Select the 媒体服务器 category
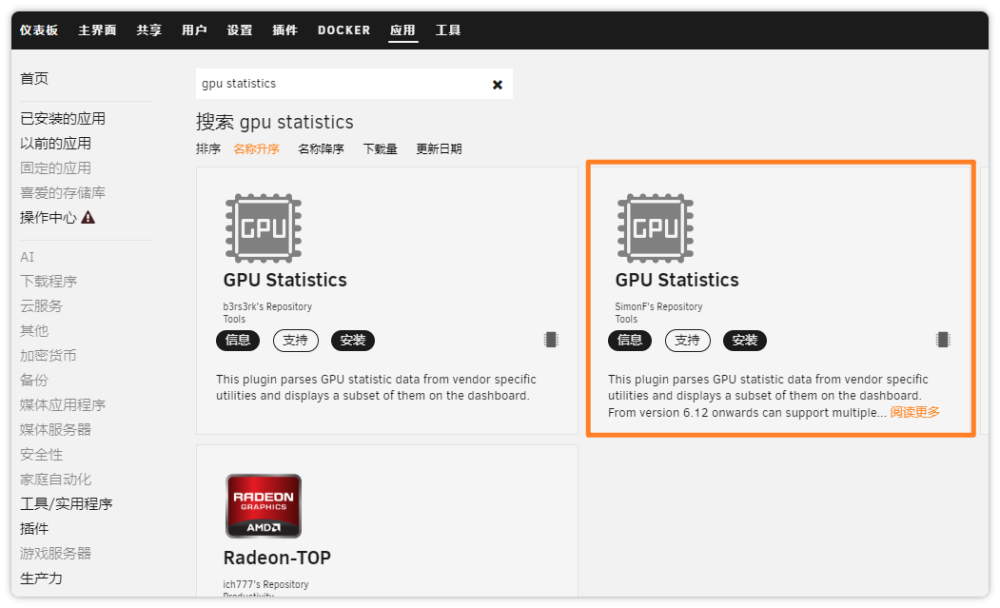Viewport: 1000px width, 608px height. pos(55,429)
